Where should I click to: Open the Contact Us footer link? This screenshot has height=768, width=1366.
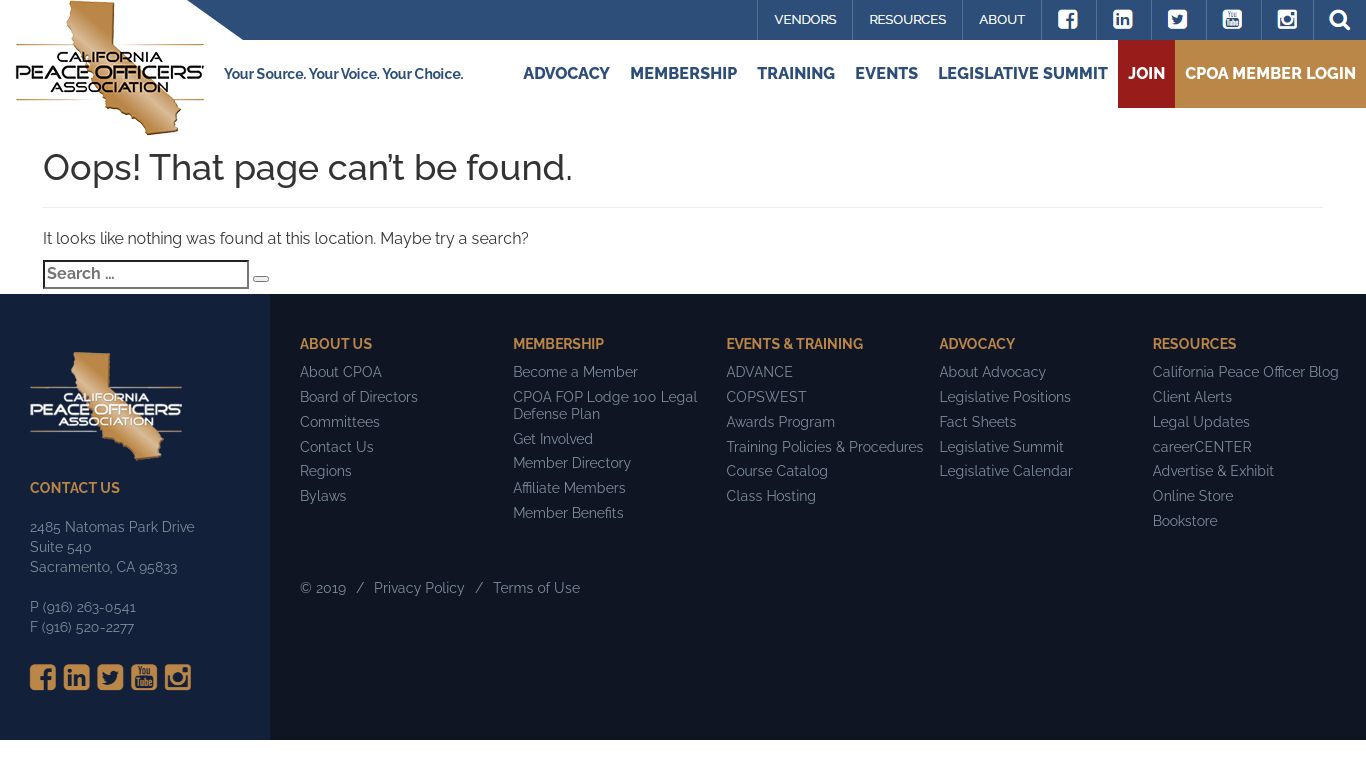337,447
